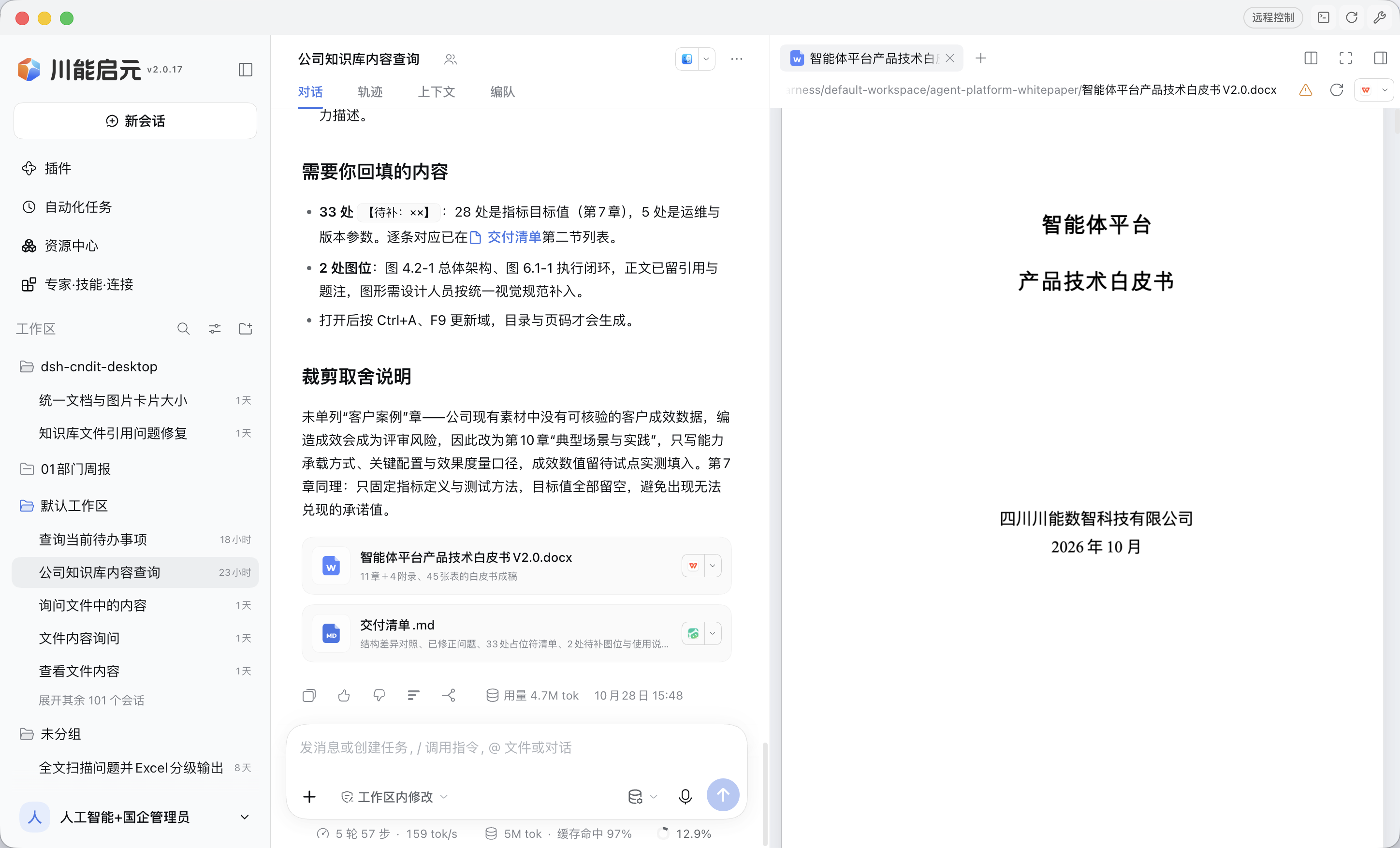Open conversation participants icon
The image size is (1400, 848).
coord(451,59)
